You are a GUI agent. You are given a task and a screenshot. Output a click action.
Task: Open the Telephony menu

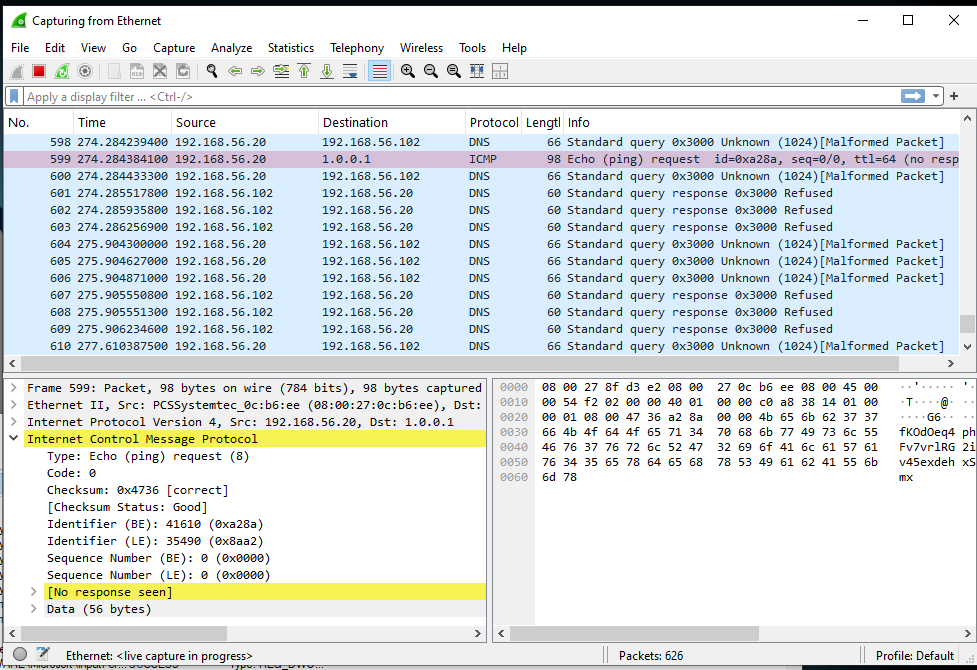(x=357, y=48)
